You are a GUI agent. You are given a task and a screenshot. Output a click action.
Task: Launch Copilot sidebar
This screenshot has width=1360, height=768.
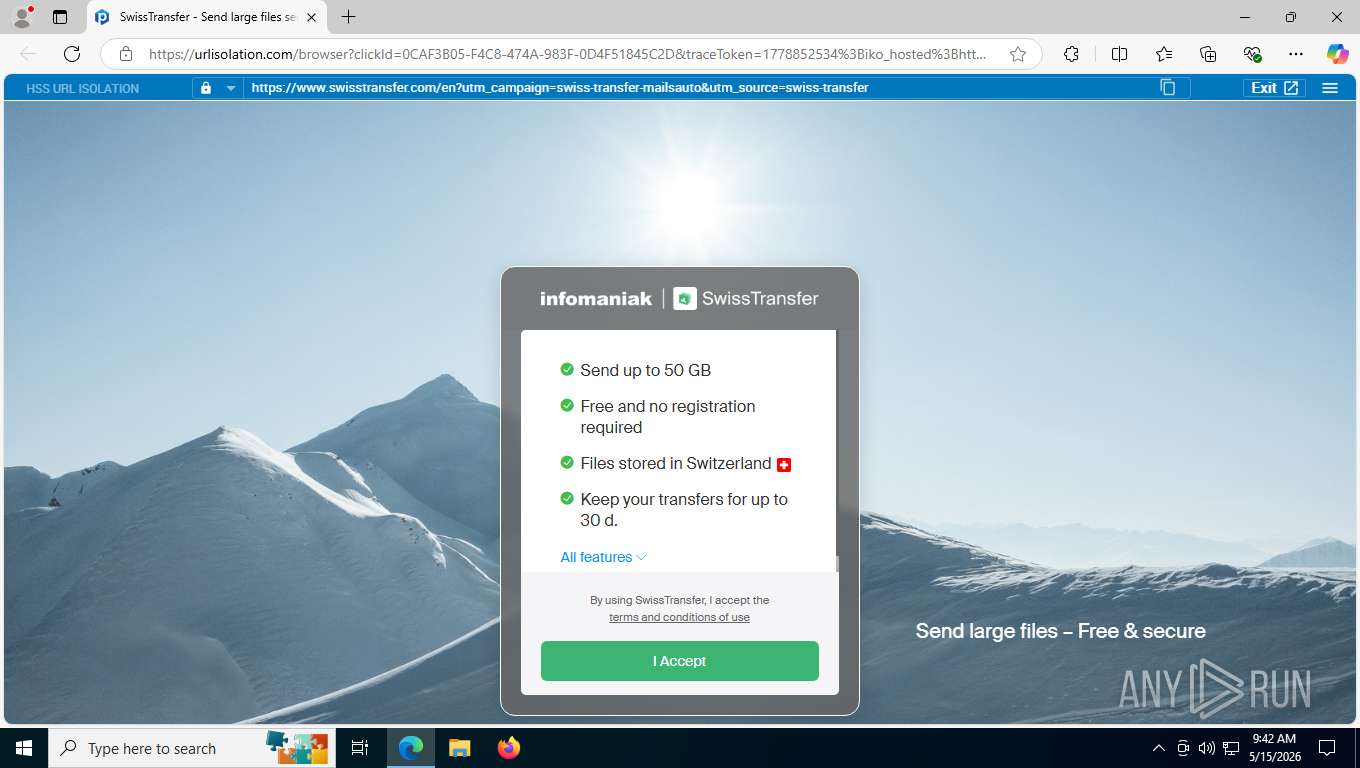1337,54
